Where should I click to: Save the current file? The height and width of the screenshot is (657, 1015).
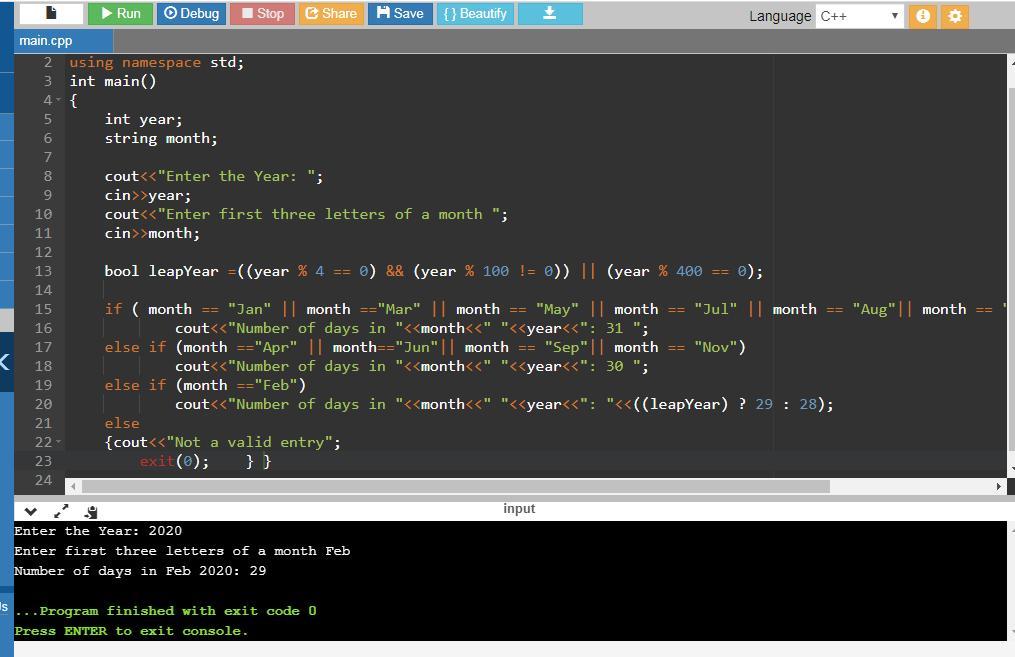(400, 14)
